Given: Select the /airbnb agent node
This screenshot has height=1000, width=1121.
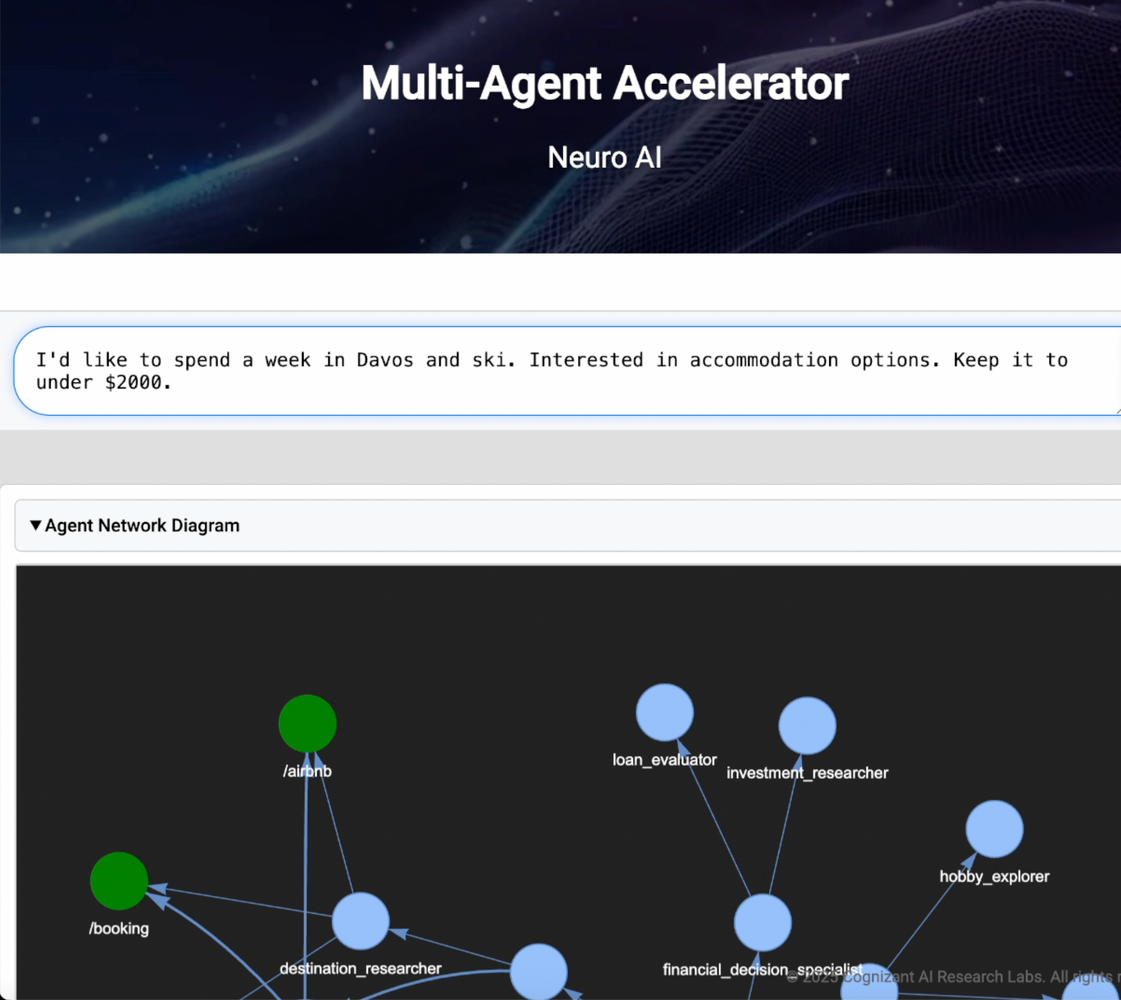Looking at the screenshot, I should coord(307,722).
